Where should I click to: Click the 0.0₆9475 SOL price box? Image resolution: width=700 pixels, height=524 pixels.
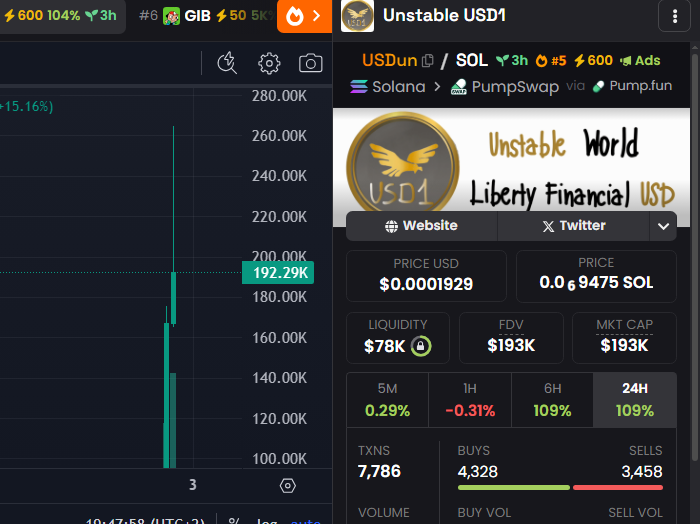[x=596, y=276]
